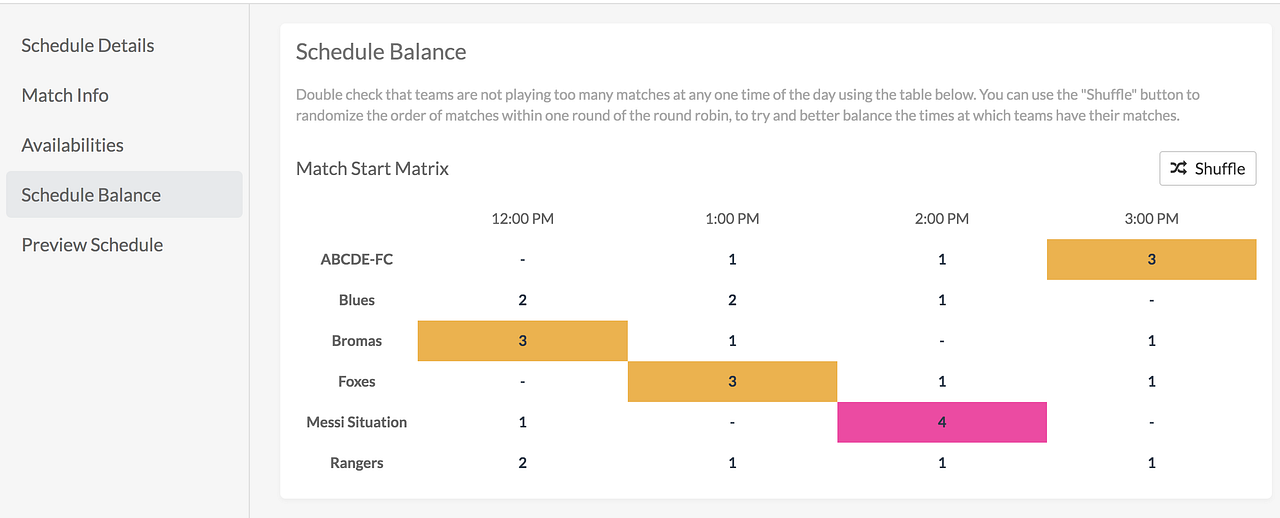This screenshot has width=1280, height=518.
Task: Click the 12:00 PM column header
Action: 522,218
